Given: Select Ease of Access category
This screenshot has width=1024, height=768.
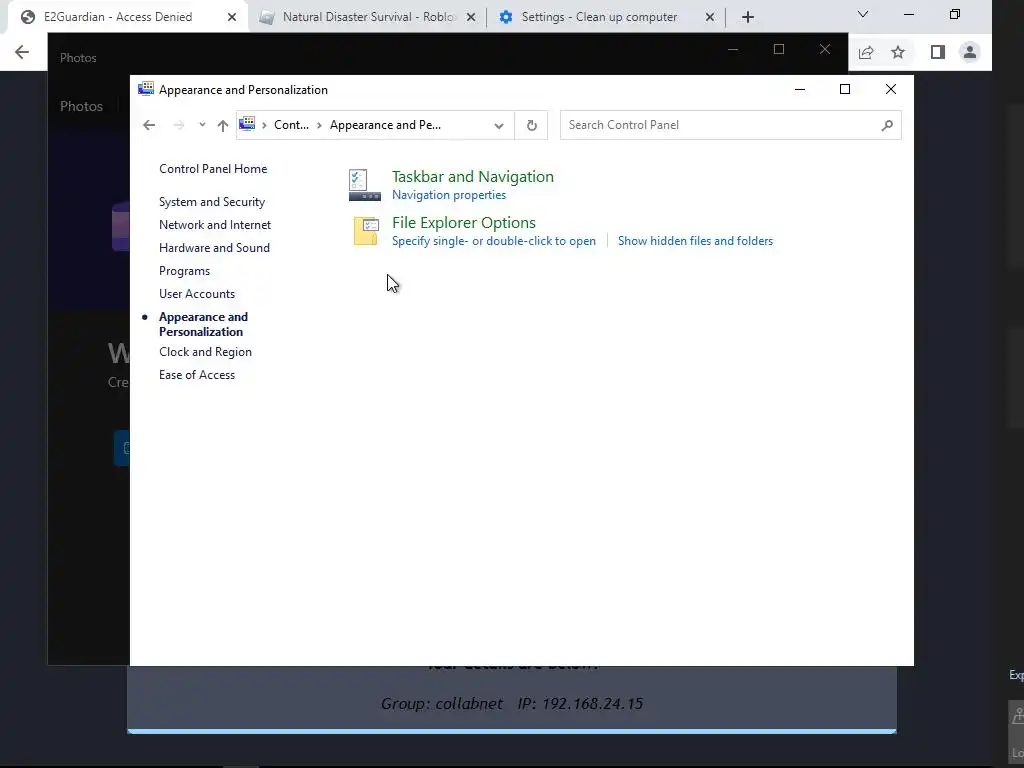Looking at the screenshot, I should [197, 375].
